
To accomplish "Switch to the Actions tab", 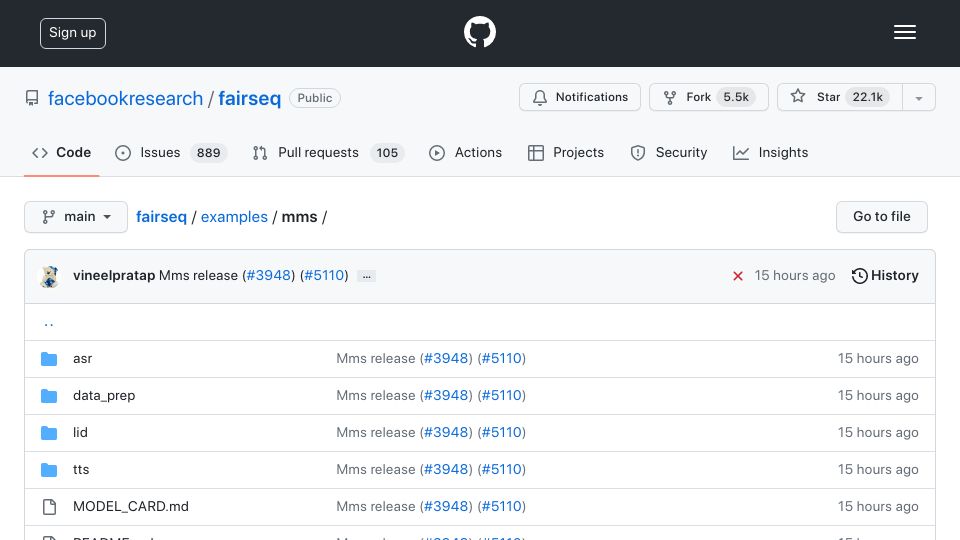I will 465,152.
